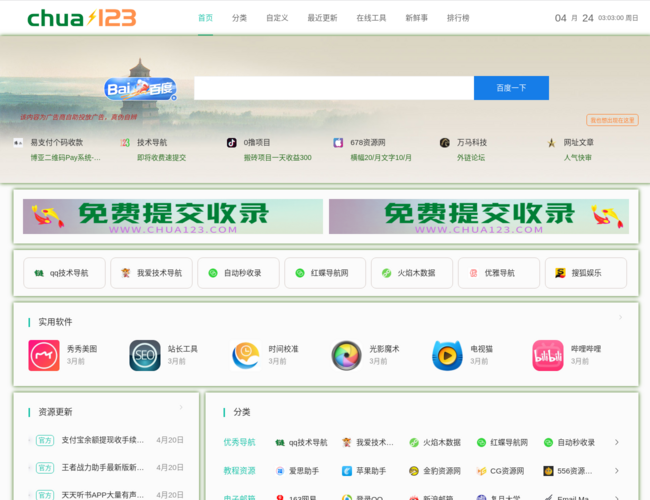The width and height of the screenshot is (650, 500).
Task: Click the chua123 site logo
Action: click(x=82, y=18)
